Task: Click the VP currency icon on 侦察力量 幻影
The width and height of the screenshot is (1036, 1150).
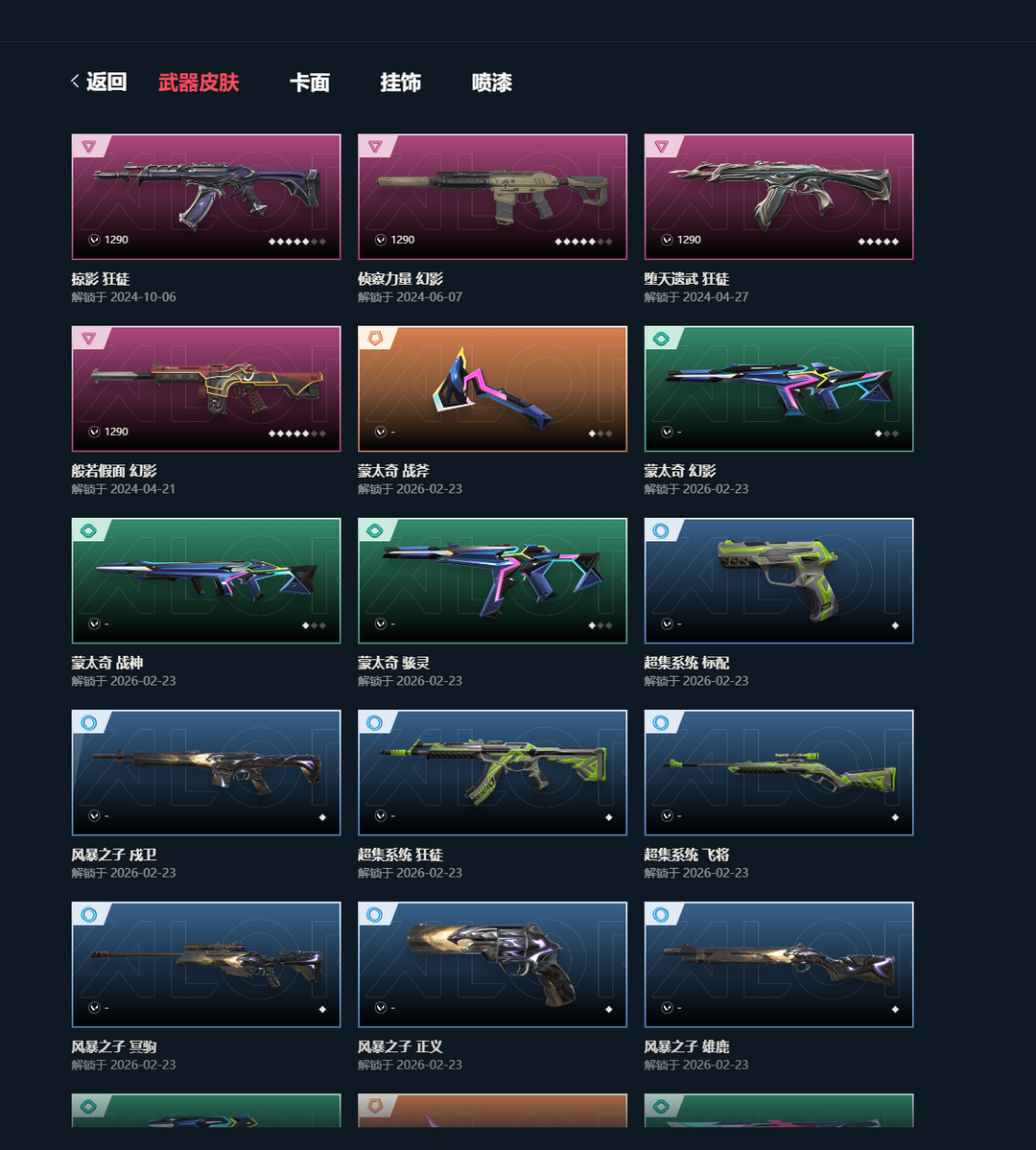Action: click(380, 240)
